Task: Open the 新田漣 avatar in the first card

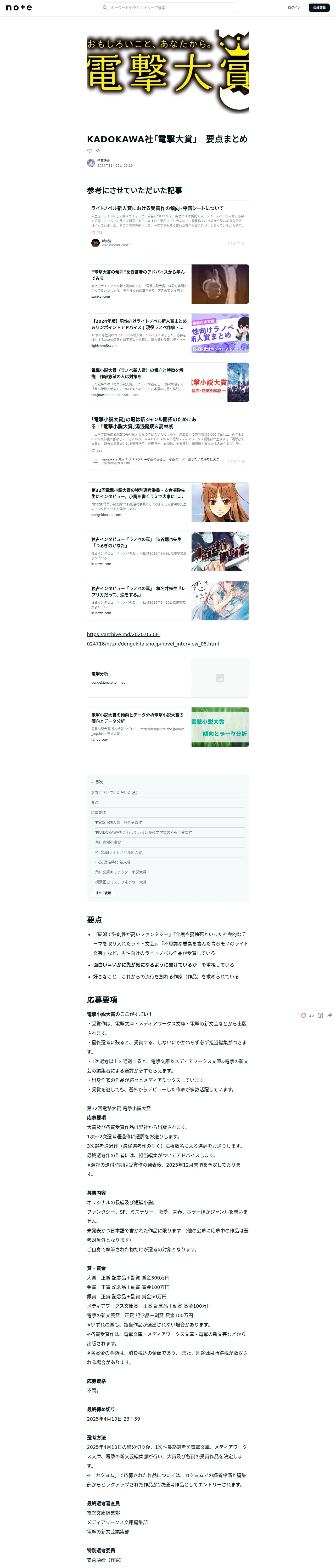Action: coord(95,243)
